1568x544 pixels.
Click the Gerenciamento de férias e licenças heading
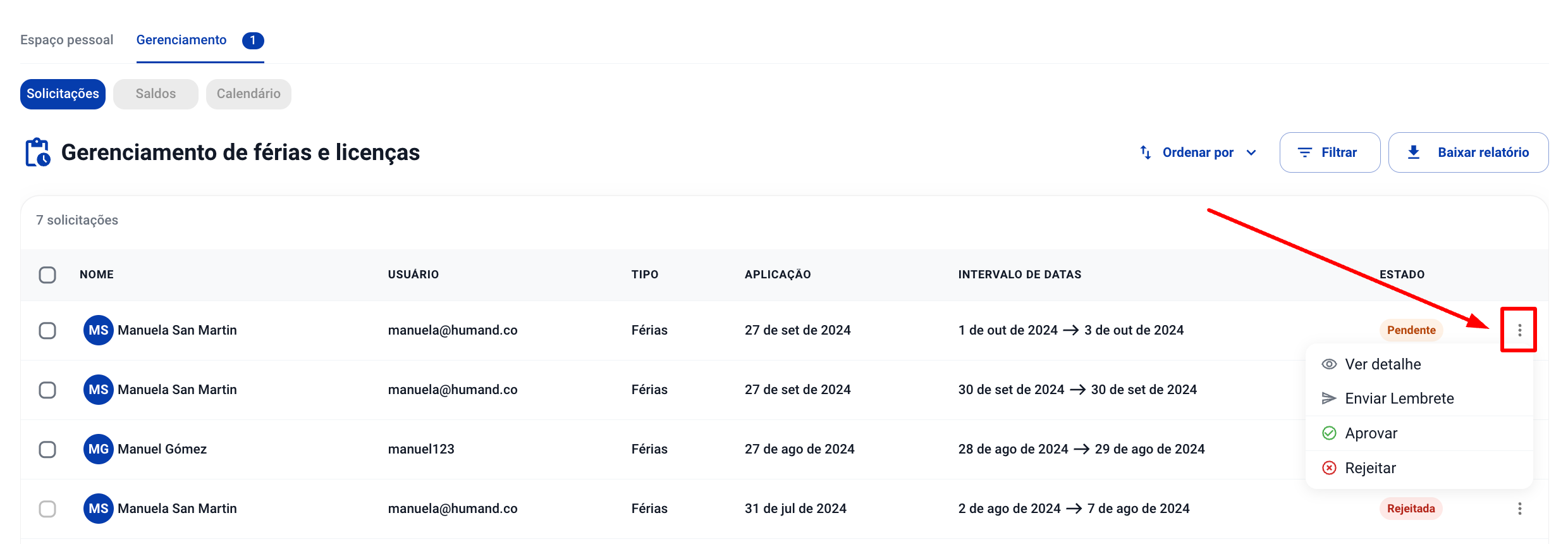click(240, 152)
